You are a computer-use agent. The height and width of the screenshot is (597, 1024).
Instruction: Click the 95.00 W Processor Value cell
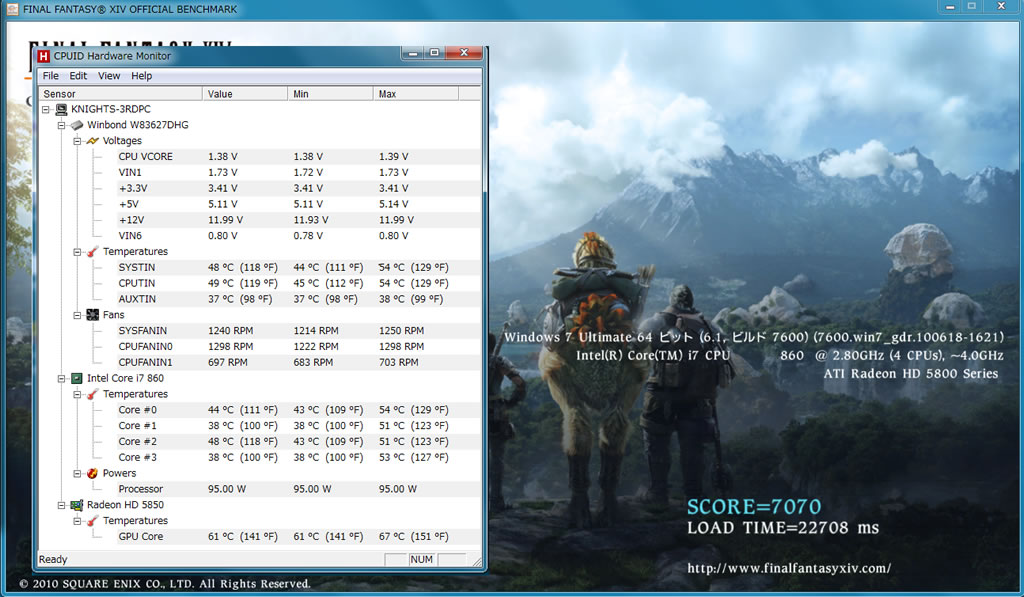(227, 489)
